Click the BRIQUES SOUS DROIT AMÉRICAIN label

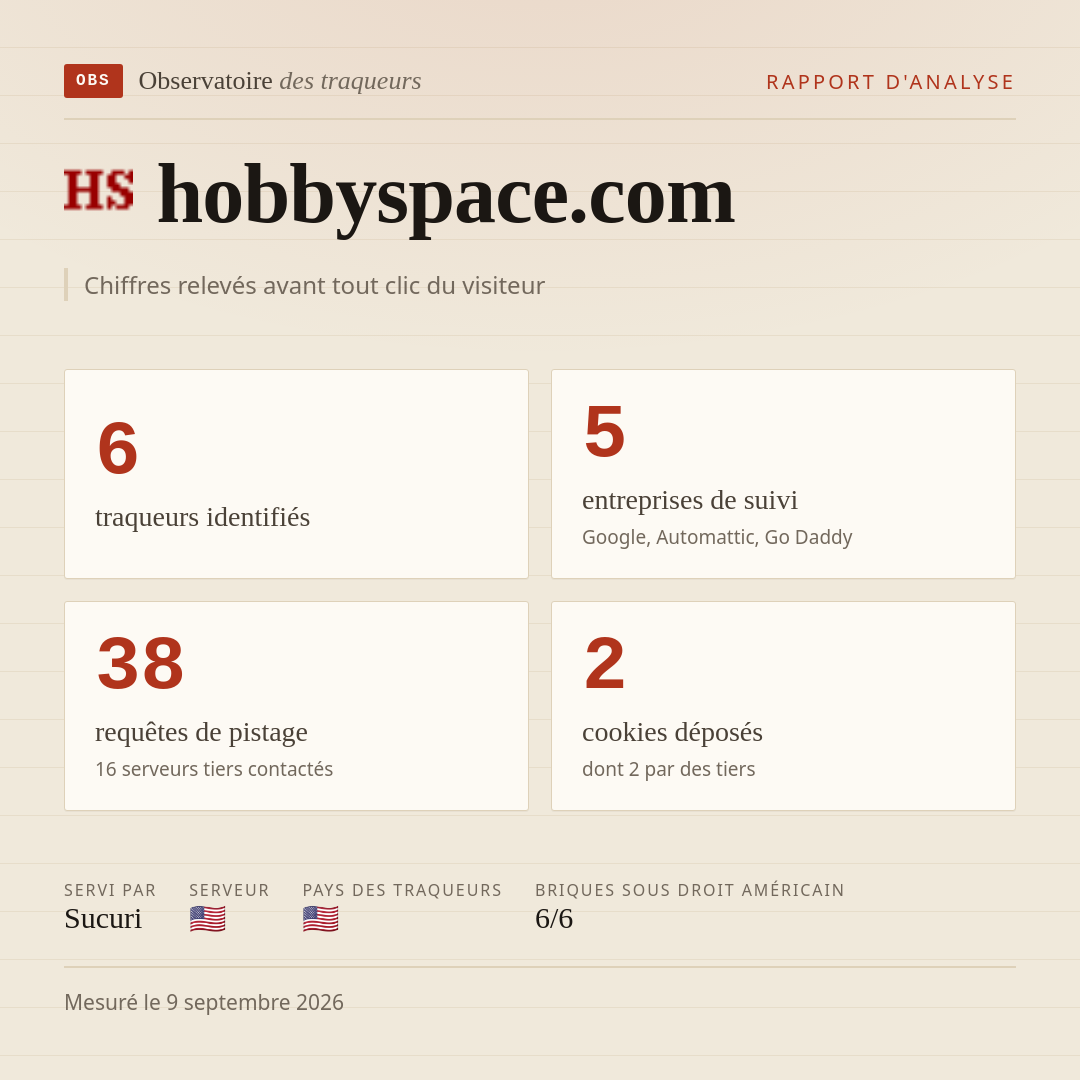[x=689, y=890]
